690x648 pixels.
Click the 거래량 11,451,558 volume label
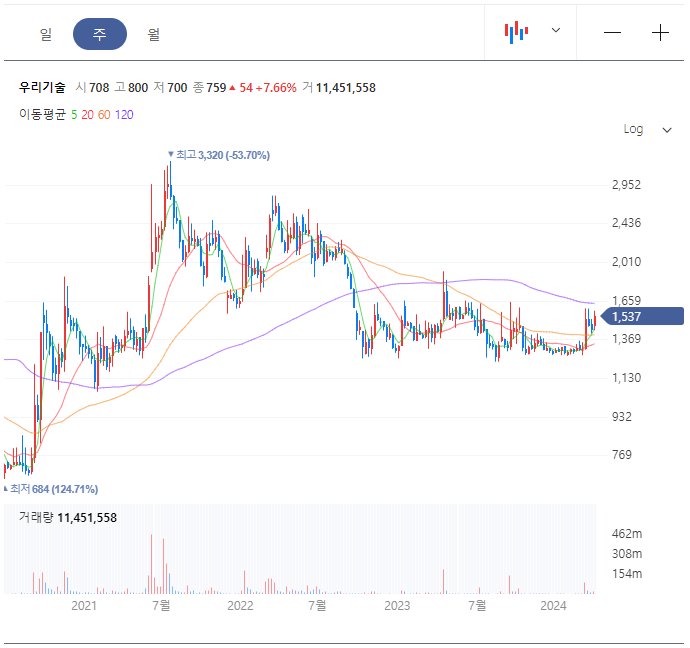(x=68, y=517)
